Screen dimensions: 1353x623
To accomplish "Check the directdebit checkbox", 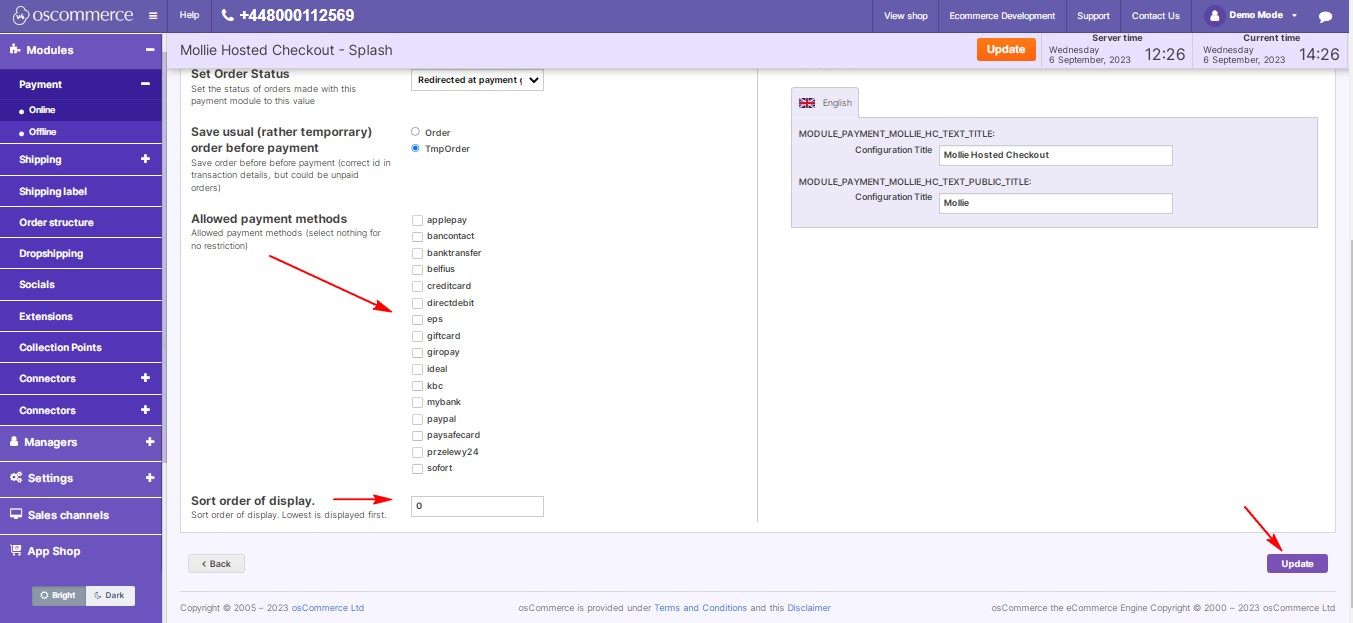I will click(417, 303).
